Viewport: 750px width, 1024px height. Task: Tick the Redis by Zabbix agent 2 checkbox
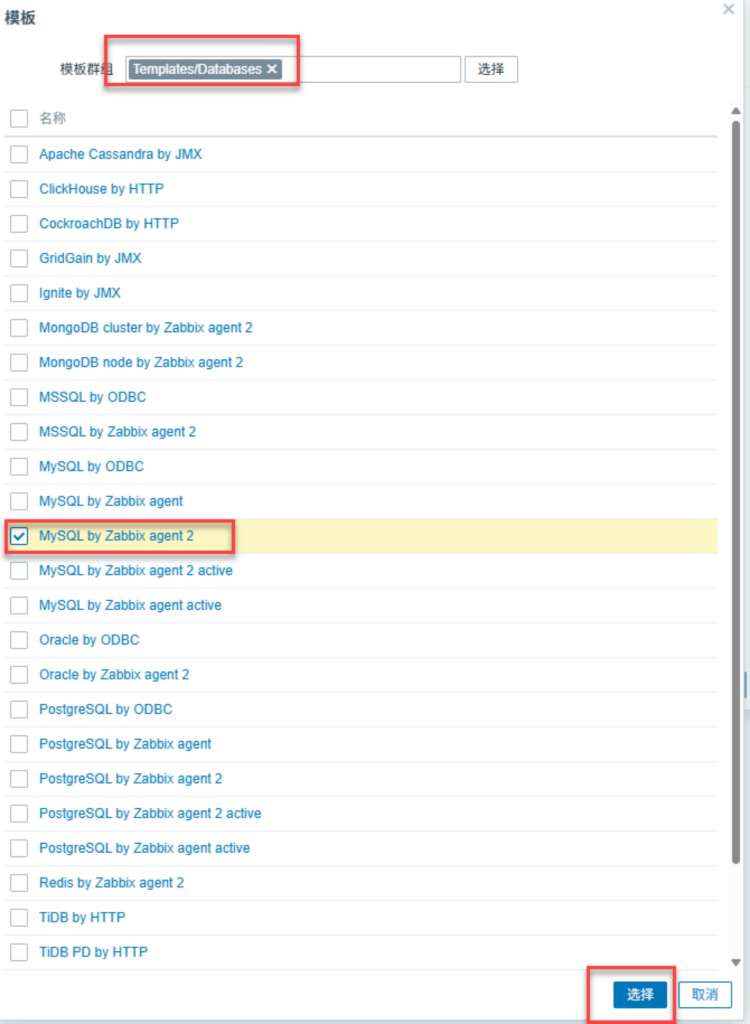[19, 883]
